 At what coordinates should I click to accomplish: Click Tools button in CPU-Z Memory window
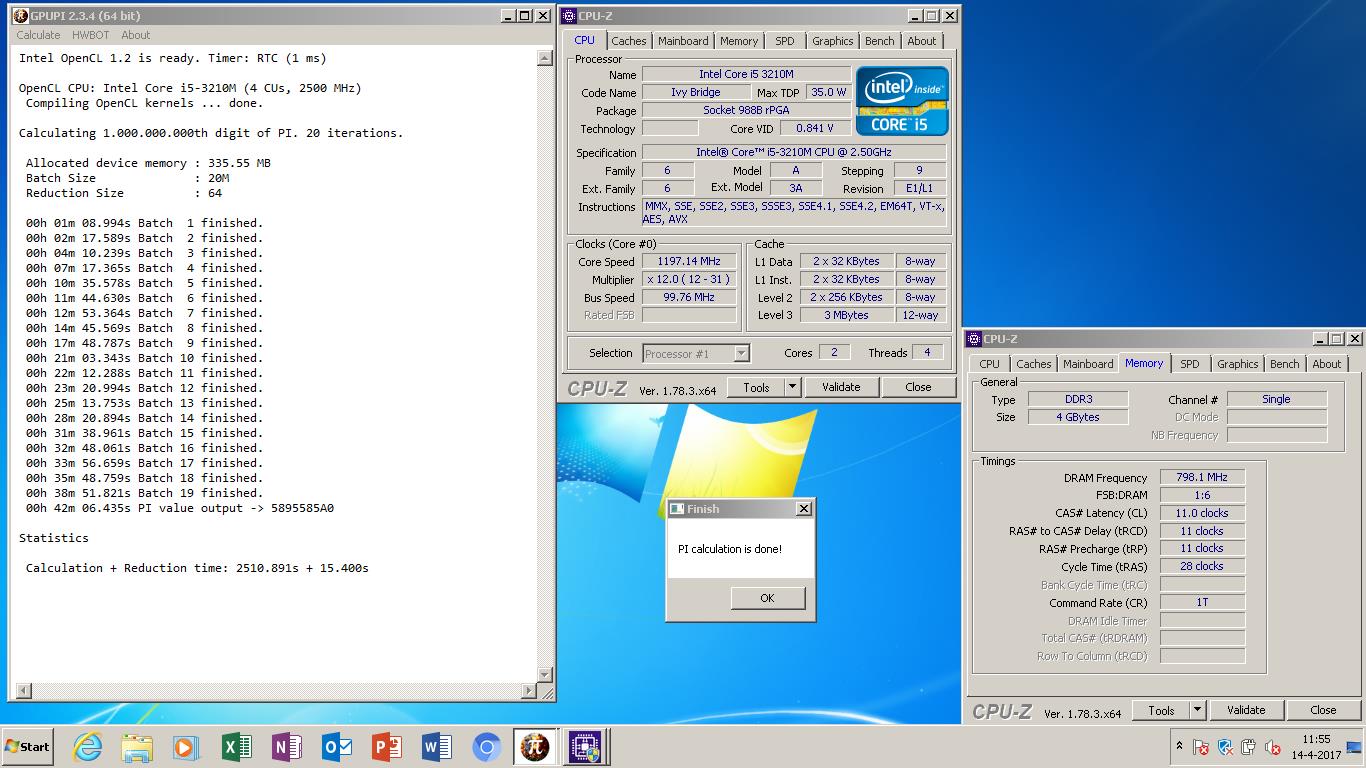[x=1161, y=710]
